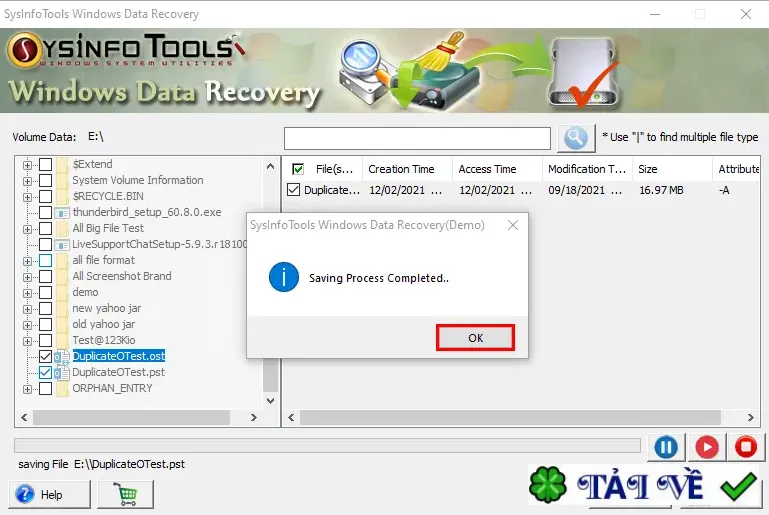Check the all file format checkbox
This screenshot has width=769, height=515.
point(45,260)
